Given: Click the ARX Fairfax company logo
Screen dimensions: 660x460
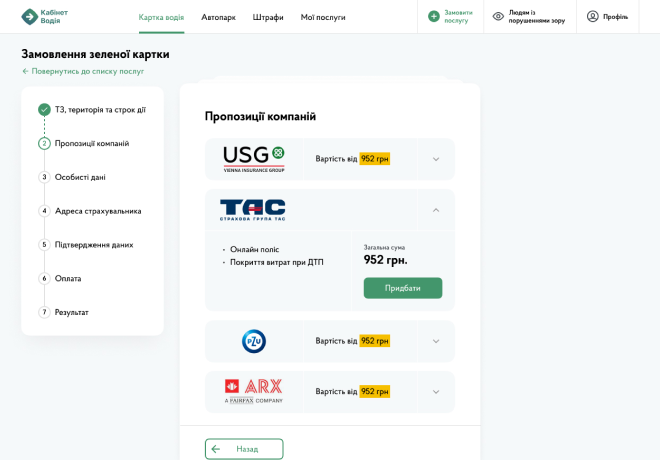Looking at the screenshot, I should point(254,391).
